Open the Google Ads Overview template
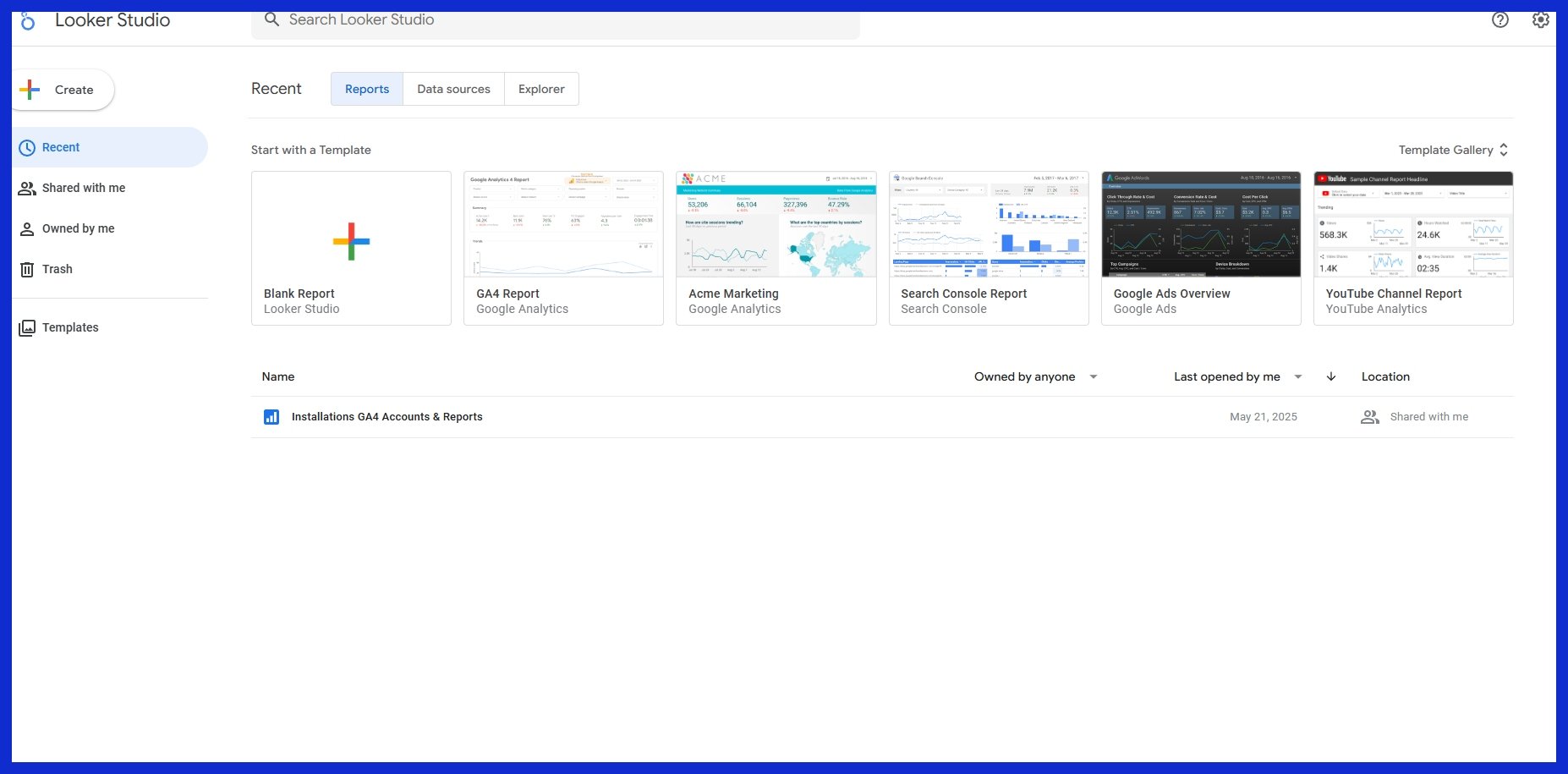Screen dimensions: 1568x774 (1201, 248)
